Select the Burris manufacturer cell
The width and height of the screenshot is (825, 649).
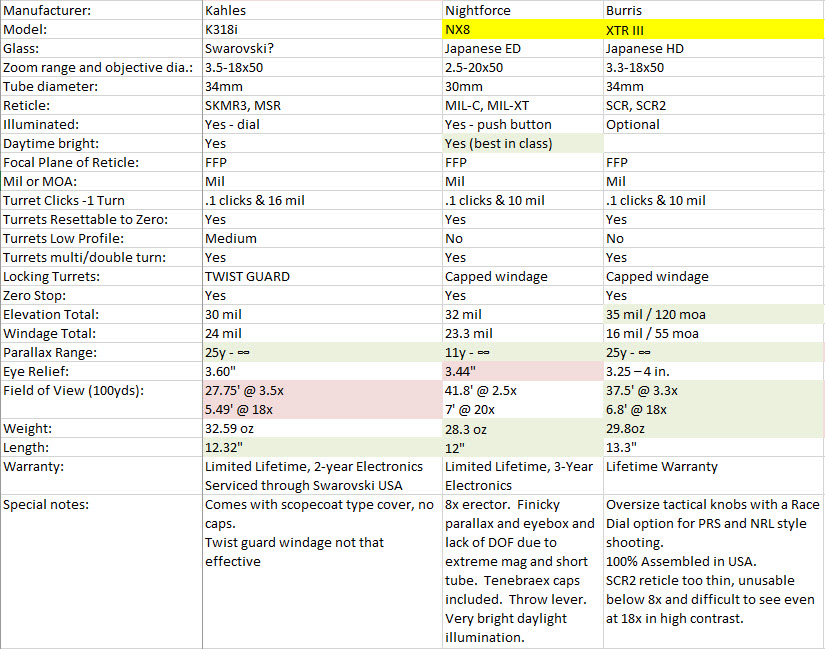713,11
